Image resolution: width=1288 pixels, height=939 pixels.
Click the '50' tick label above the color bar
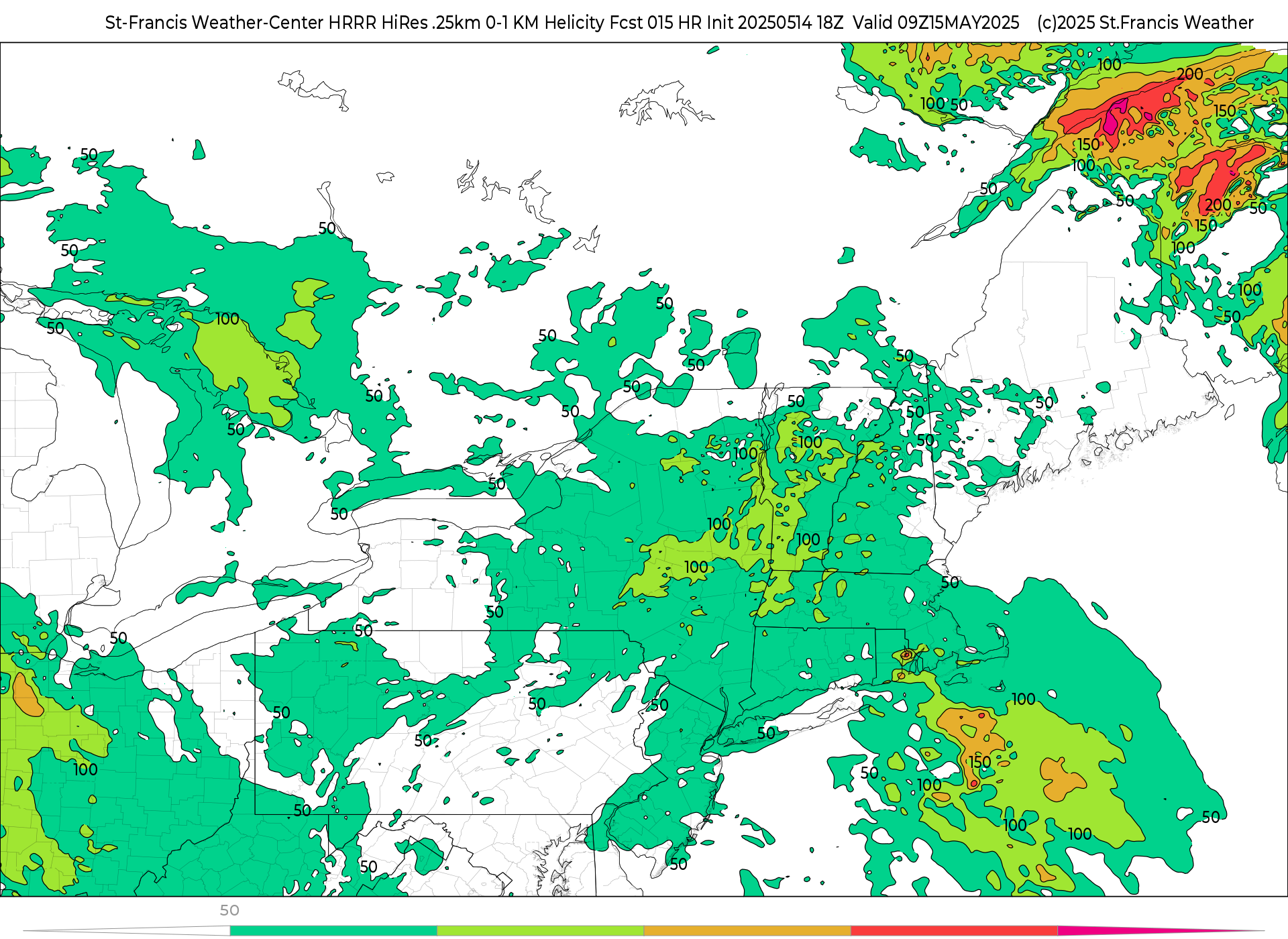coord(229,910)
